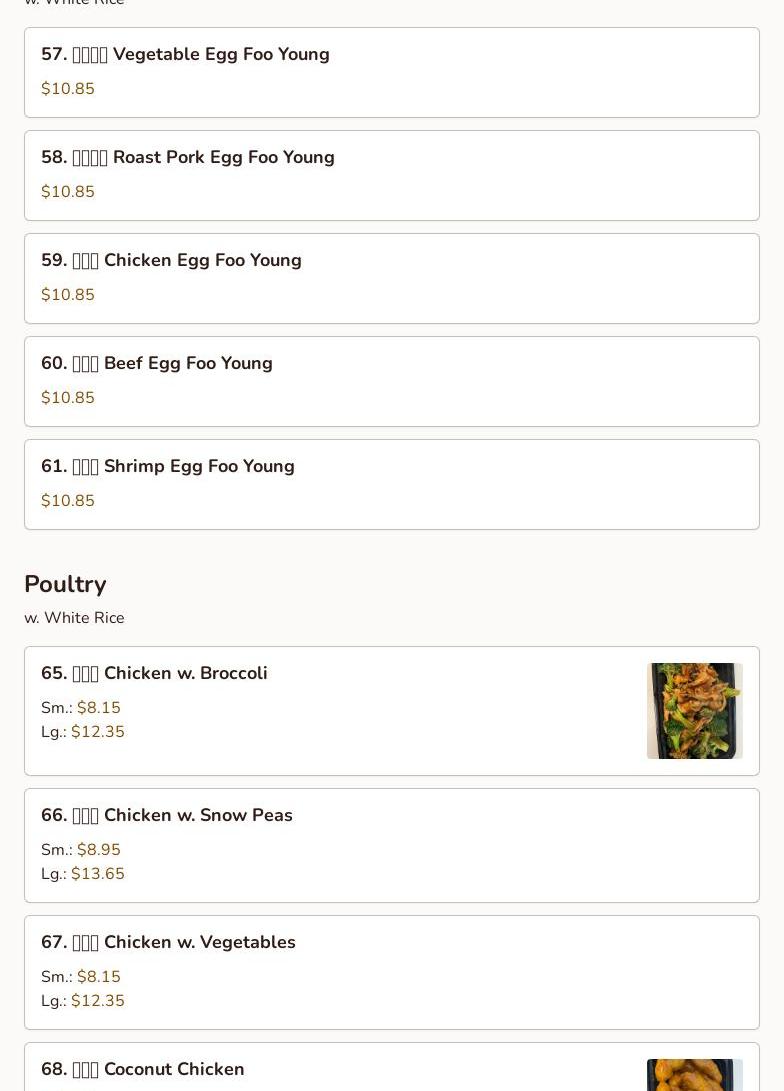This screenshot has width=784, height=1091.
Task: Click $10.85 price under Shrimp Egg Foo Young
Action: 67,500
